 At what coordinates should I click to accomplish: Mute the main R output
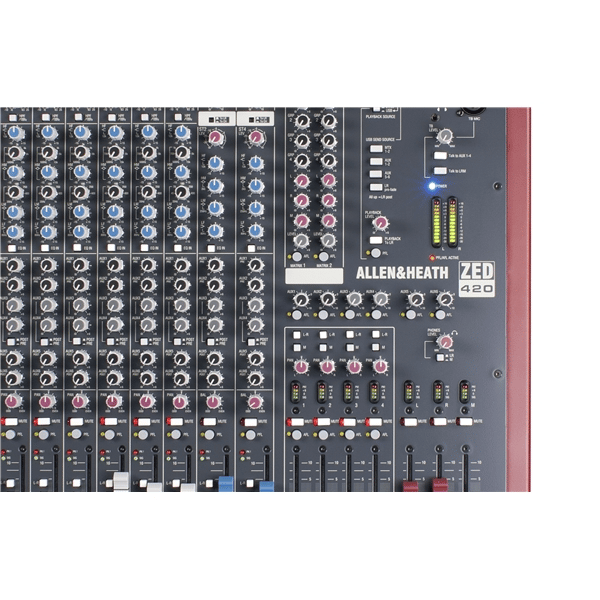coord(439,422)
